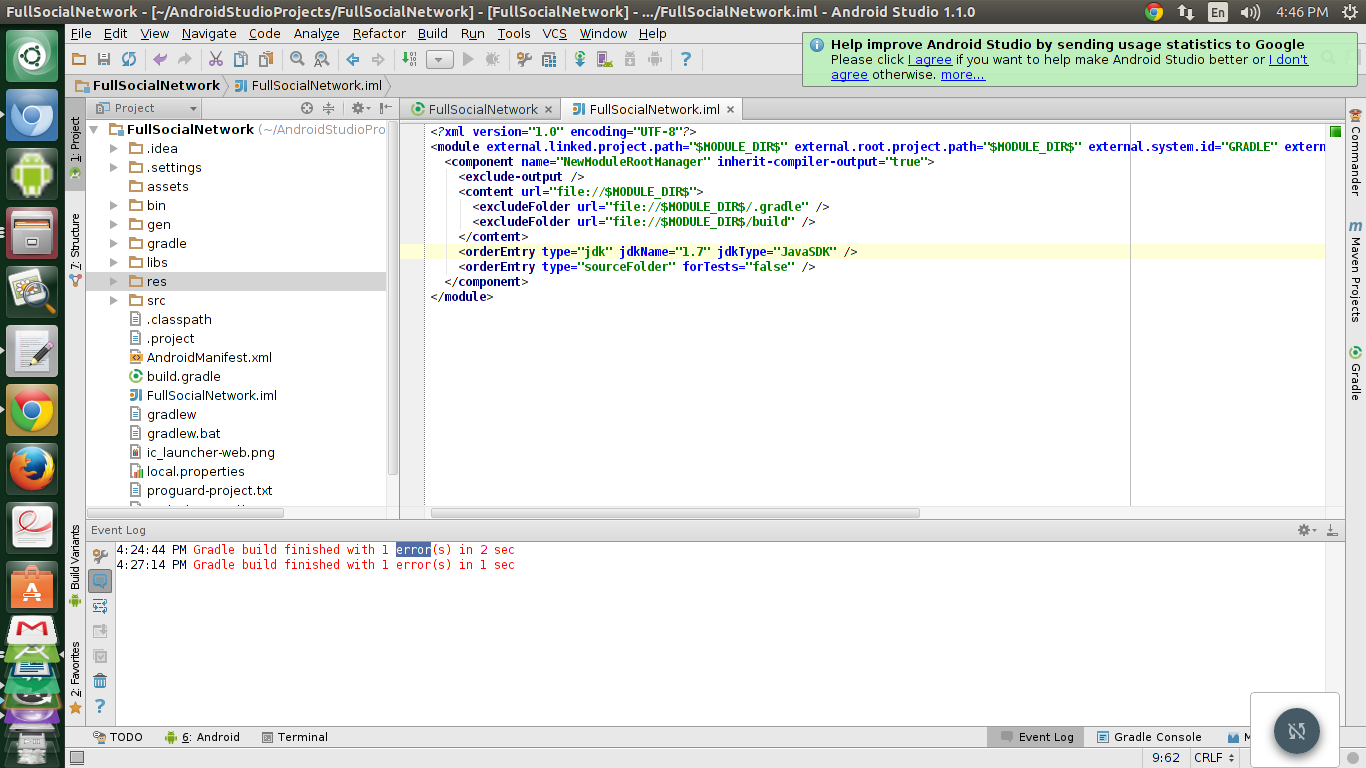Toggle the 1: Project tool window stripe
Viewport: 1366px width, 768px height.
75,147
